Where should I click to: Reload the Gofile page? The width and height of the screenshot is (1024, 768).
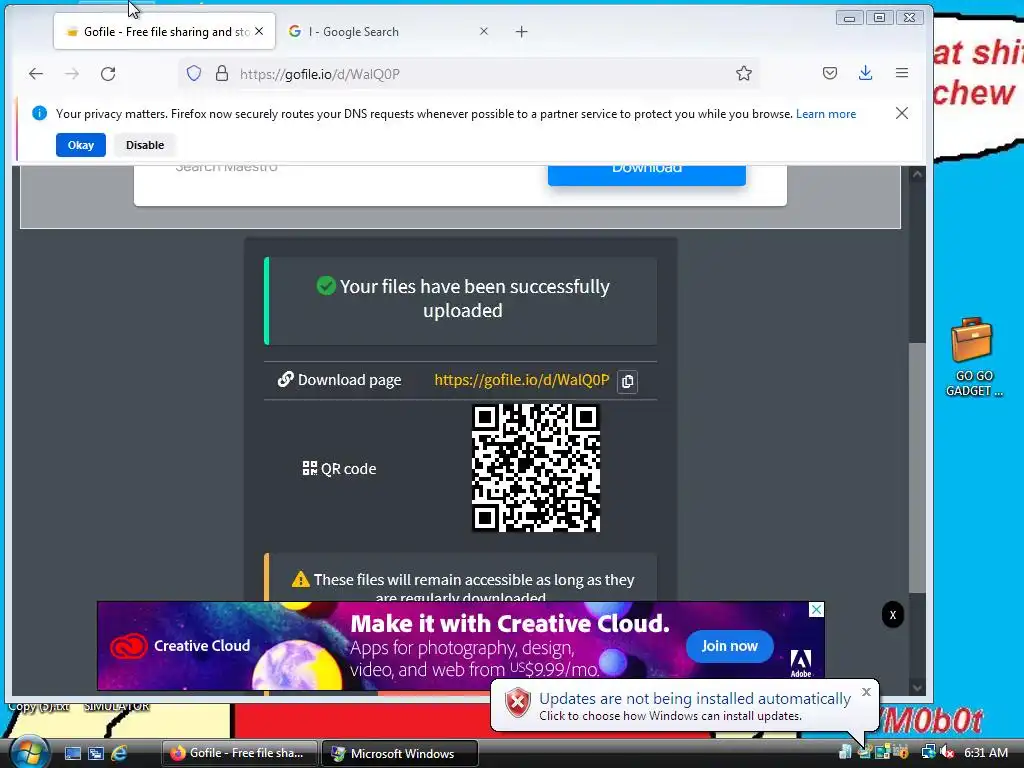[x=108, y=74]
